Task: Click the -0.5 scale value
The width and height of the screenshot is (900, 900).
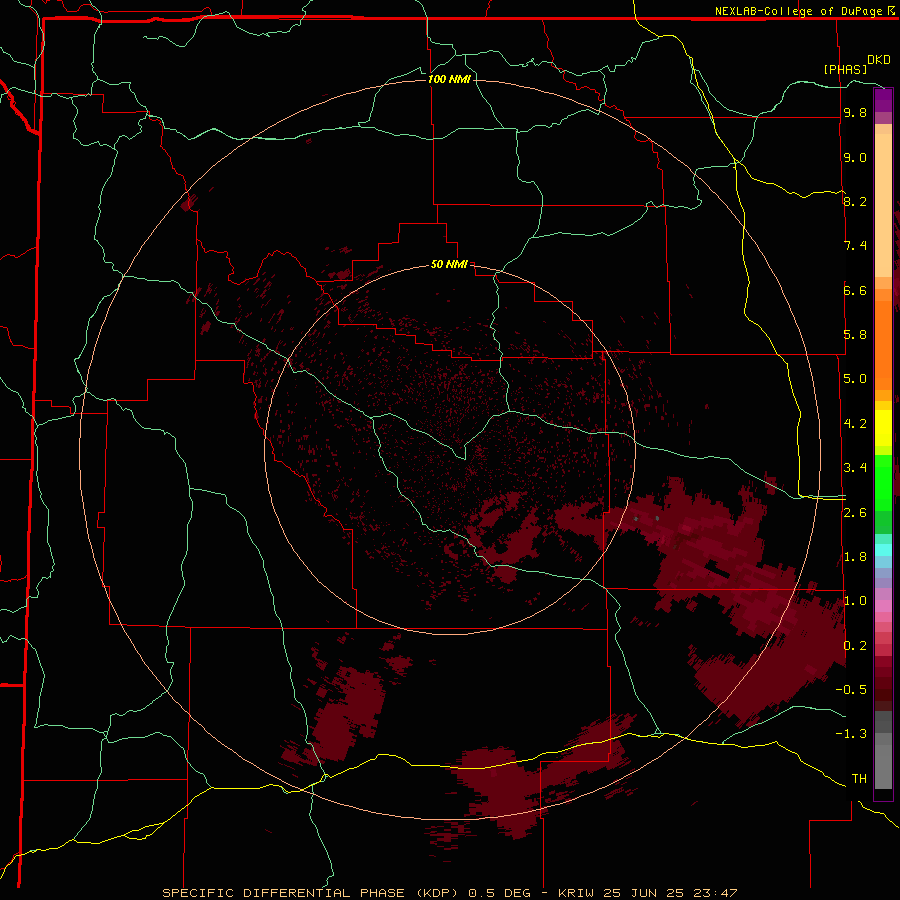Action: click(x=851, y=690)
